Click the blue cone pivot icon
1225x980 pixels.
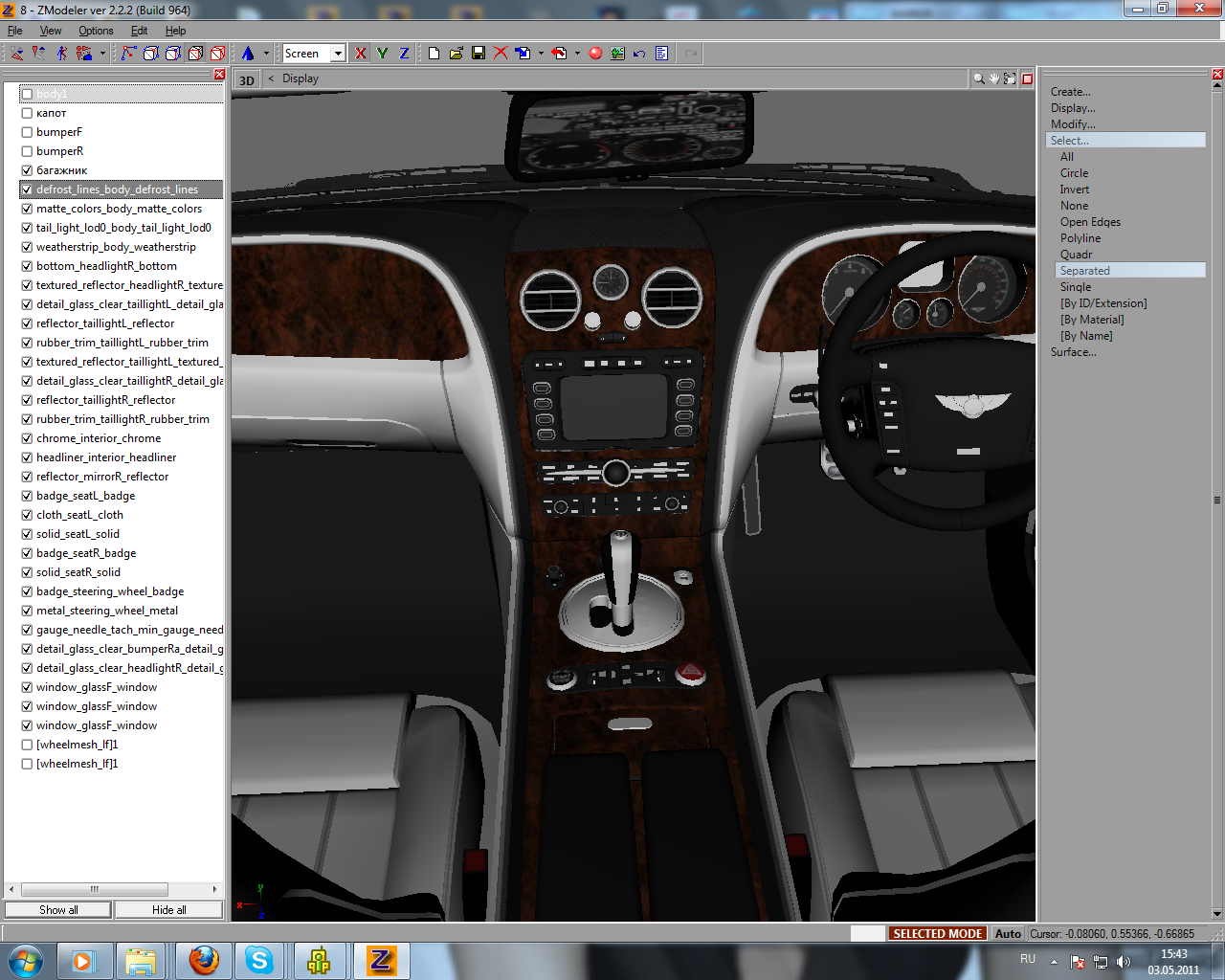pos(248,54)
